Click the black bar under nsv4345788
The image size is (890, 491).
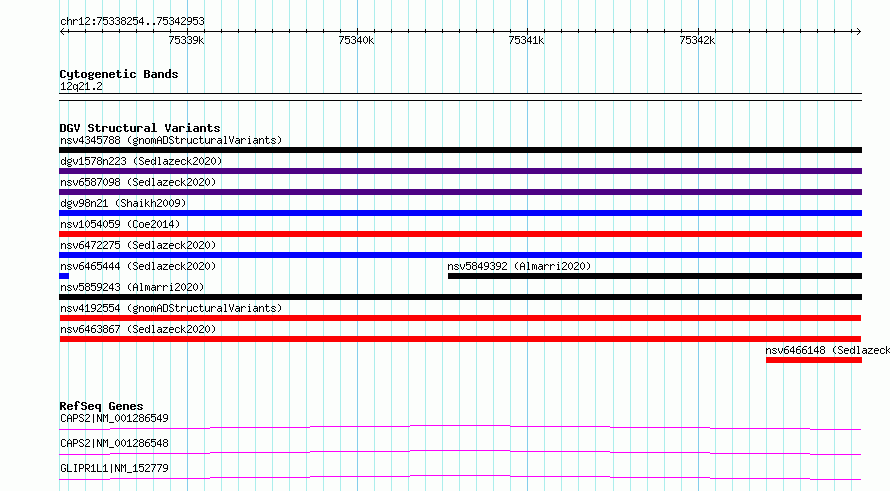460,150
